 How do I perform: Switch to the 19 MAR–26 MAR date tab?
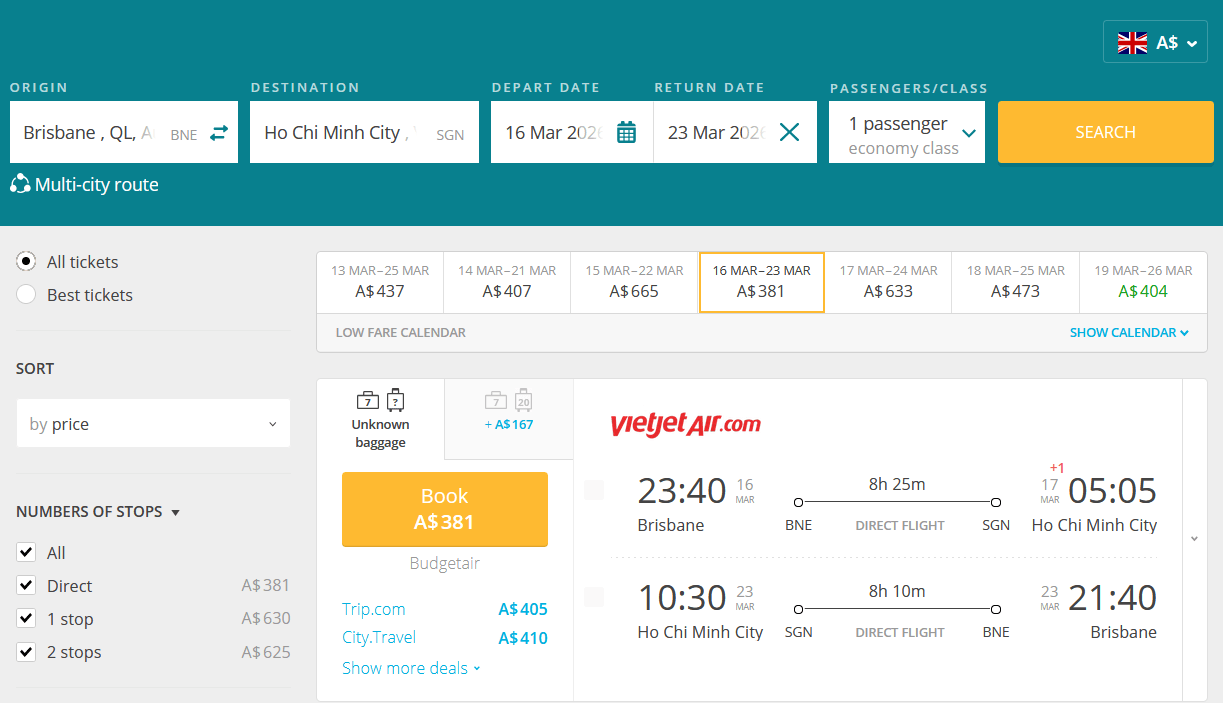(1143, 282)
